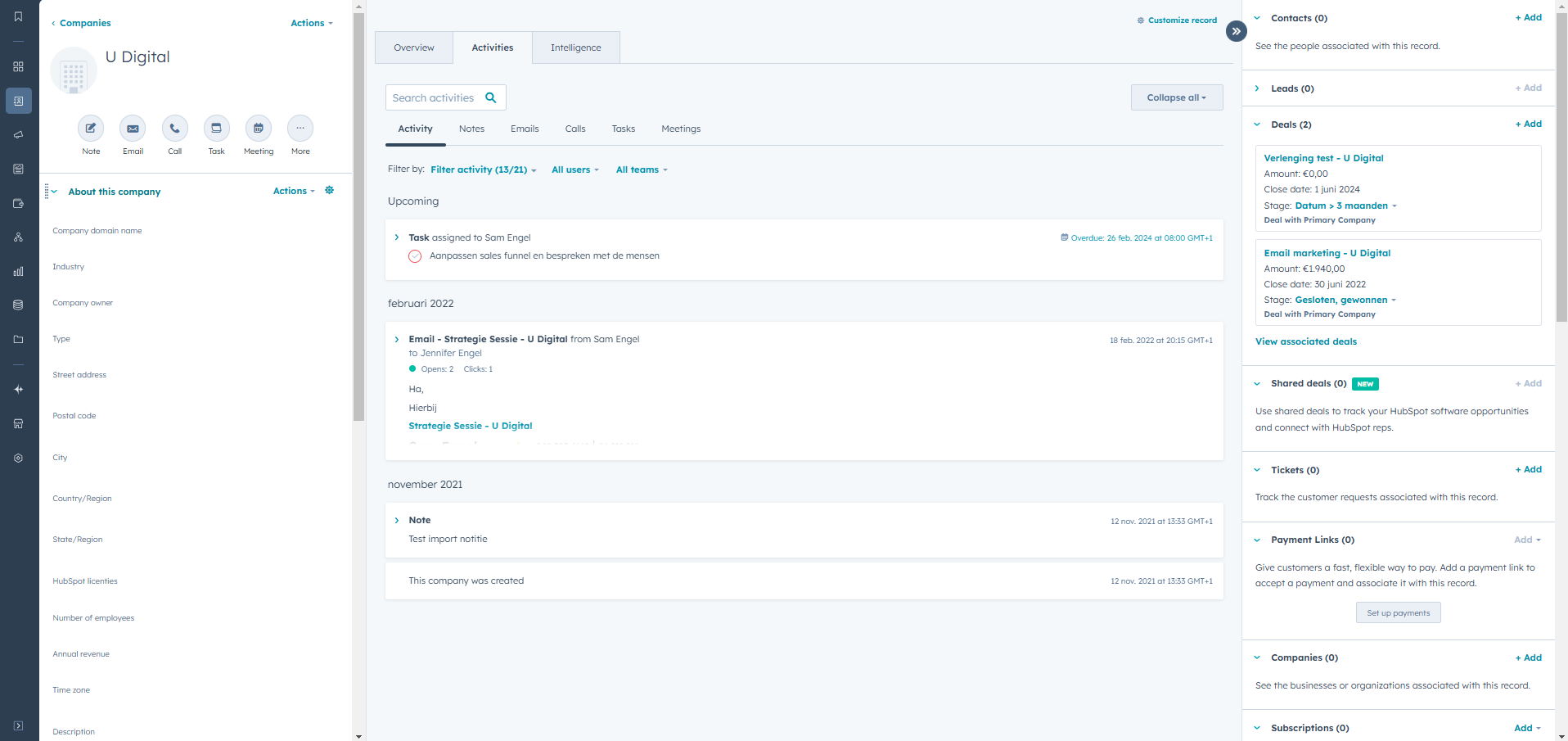Log a call using the Call icon
The height and width of the screenshot is (741, 1568).
[x=174, y=128]
